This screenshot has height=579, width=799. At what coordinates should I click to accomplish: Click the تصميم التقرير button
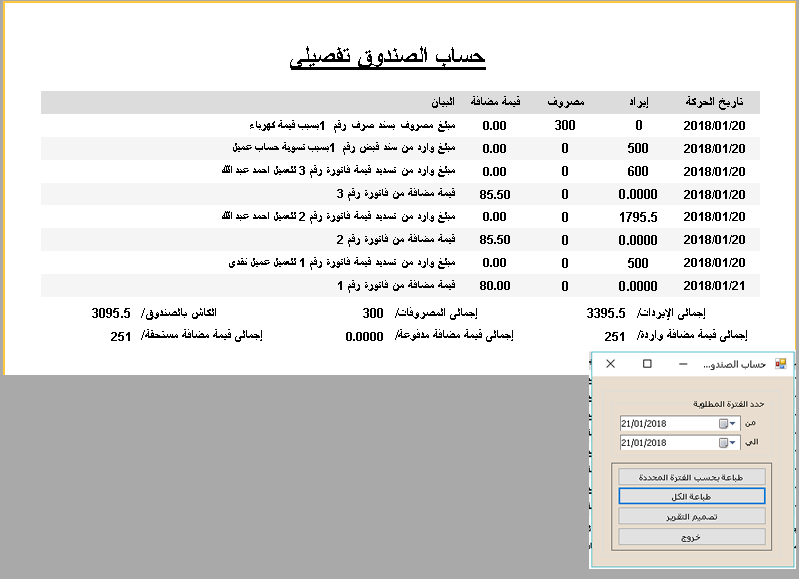[691, 516]
